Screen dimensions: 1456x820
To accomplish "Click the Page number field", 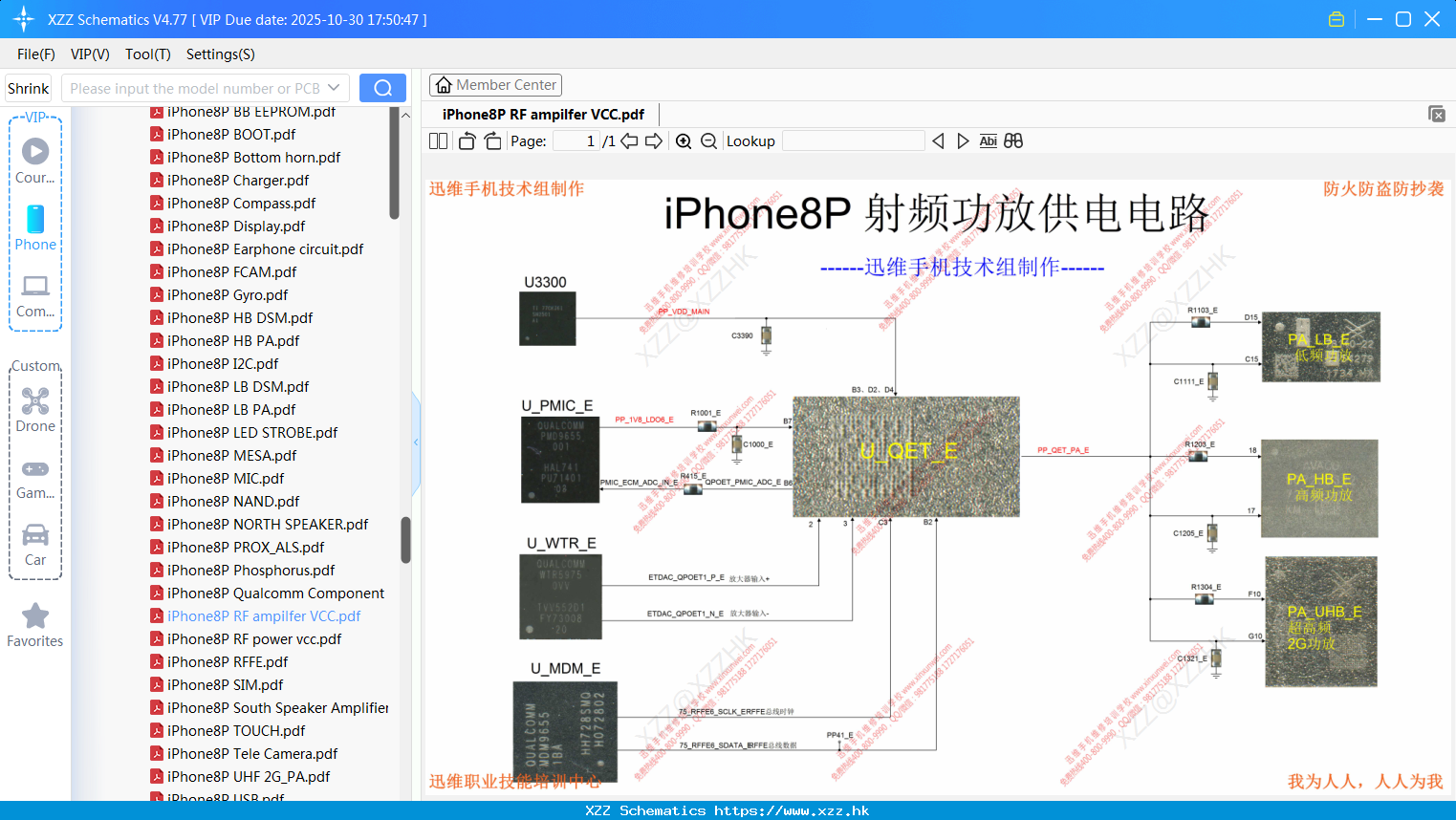I will (576, 141).
